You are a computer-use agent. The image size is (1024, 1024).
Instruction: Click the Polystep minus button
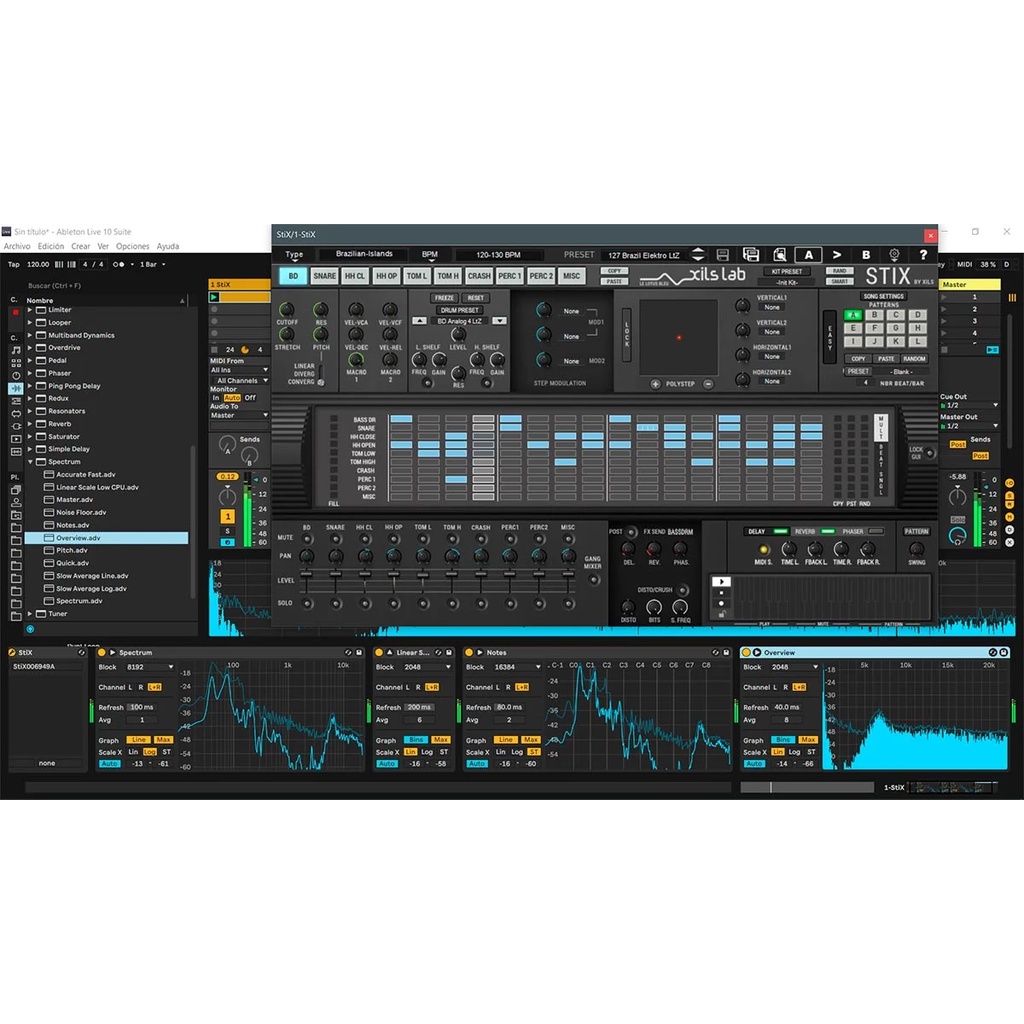[708, 384]
